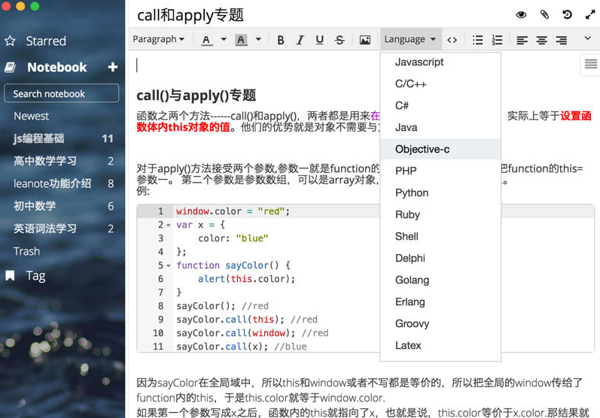Apply strikethrough formatting
Screen dimensions: 600x418
point(340,40)
